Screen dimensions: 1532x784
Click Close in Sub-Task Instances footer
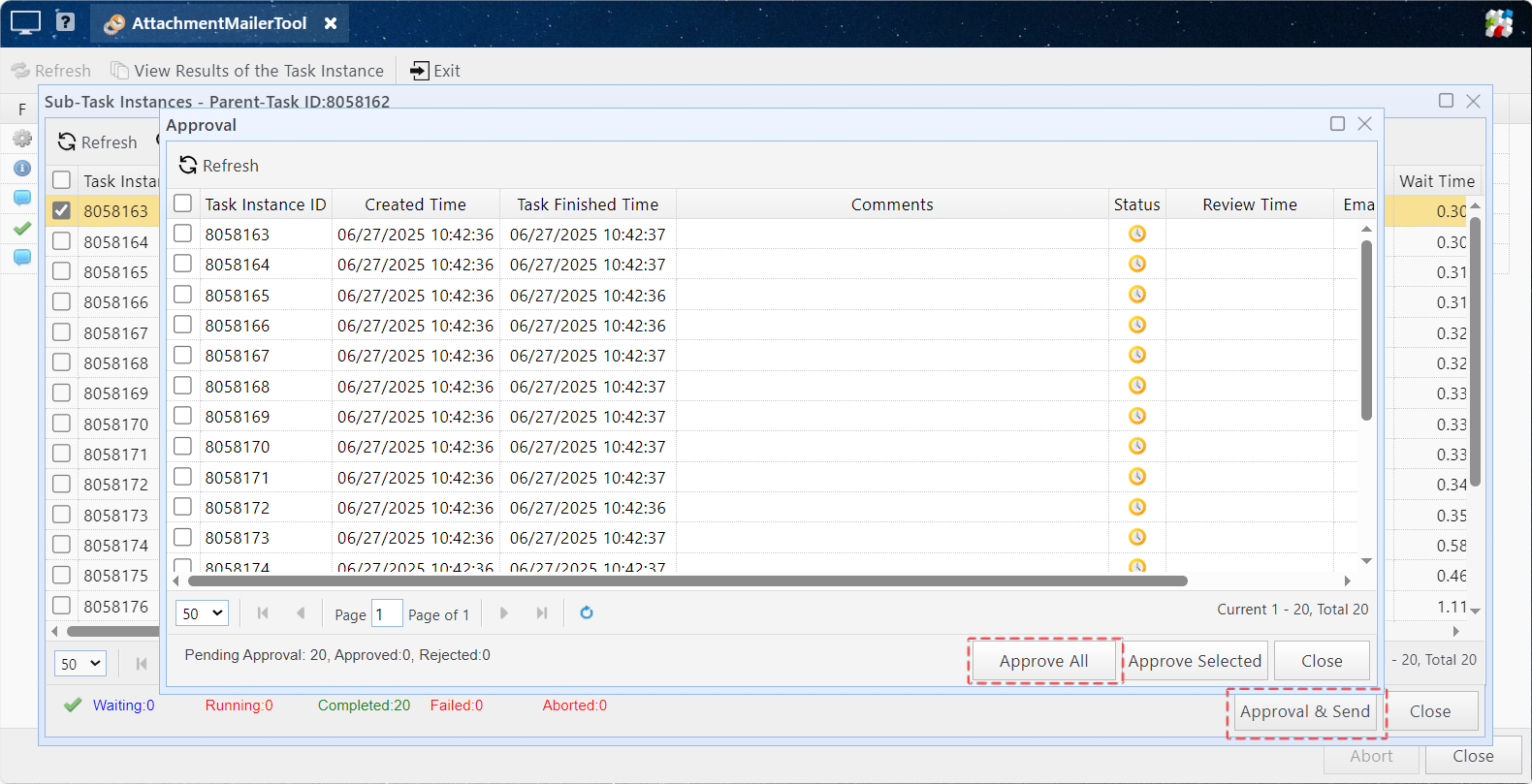[1430, 711]
